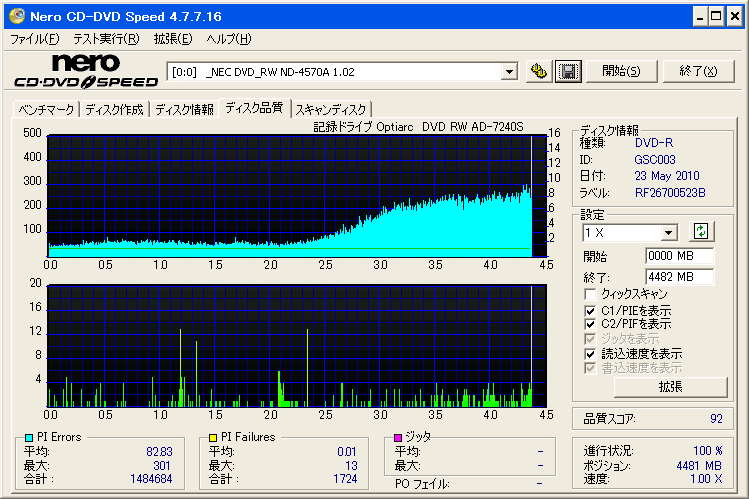Viewport: 749px width, 499px height.
Task: Close the Nero CD-DVD Speed window
Action: point(735,17)
